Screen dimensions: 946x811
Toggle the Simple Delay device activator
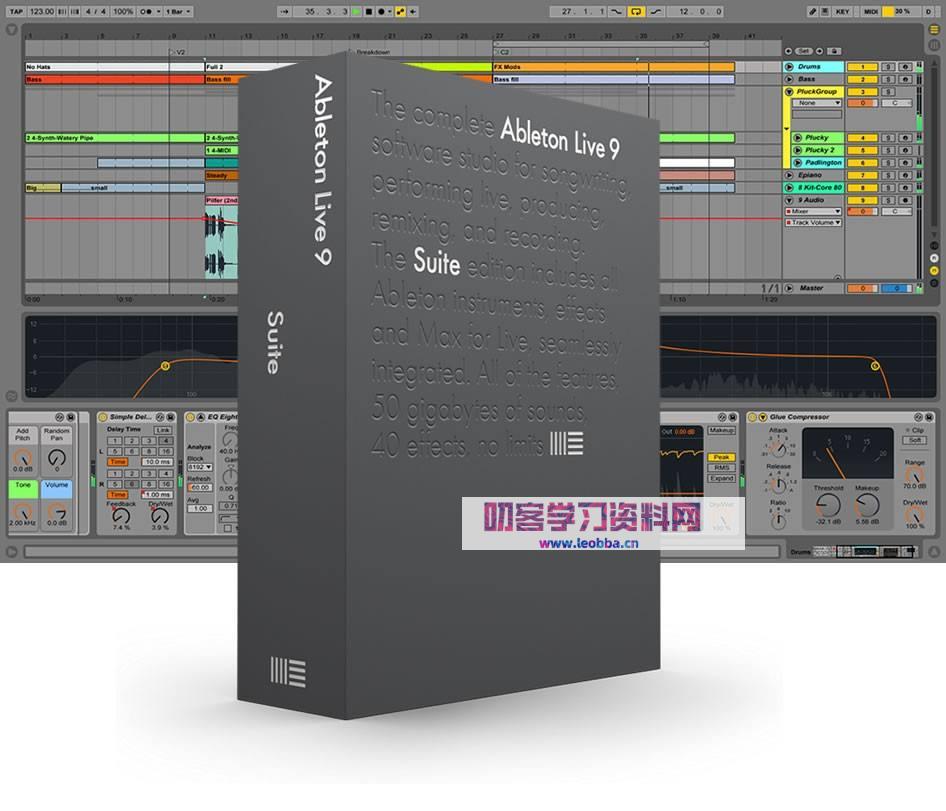click(x=103, y=417)
